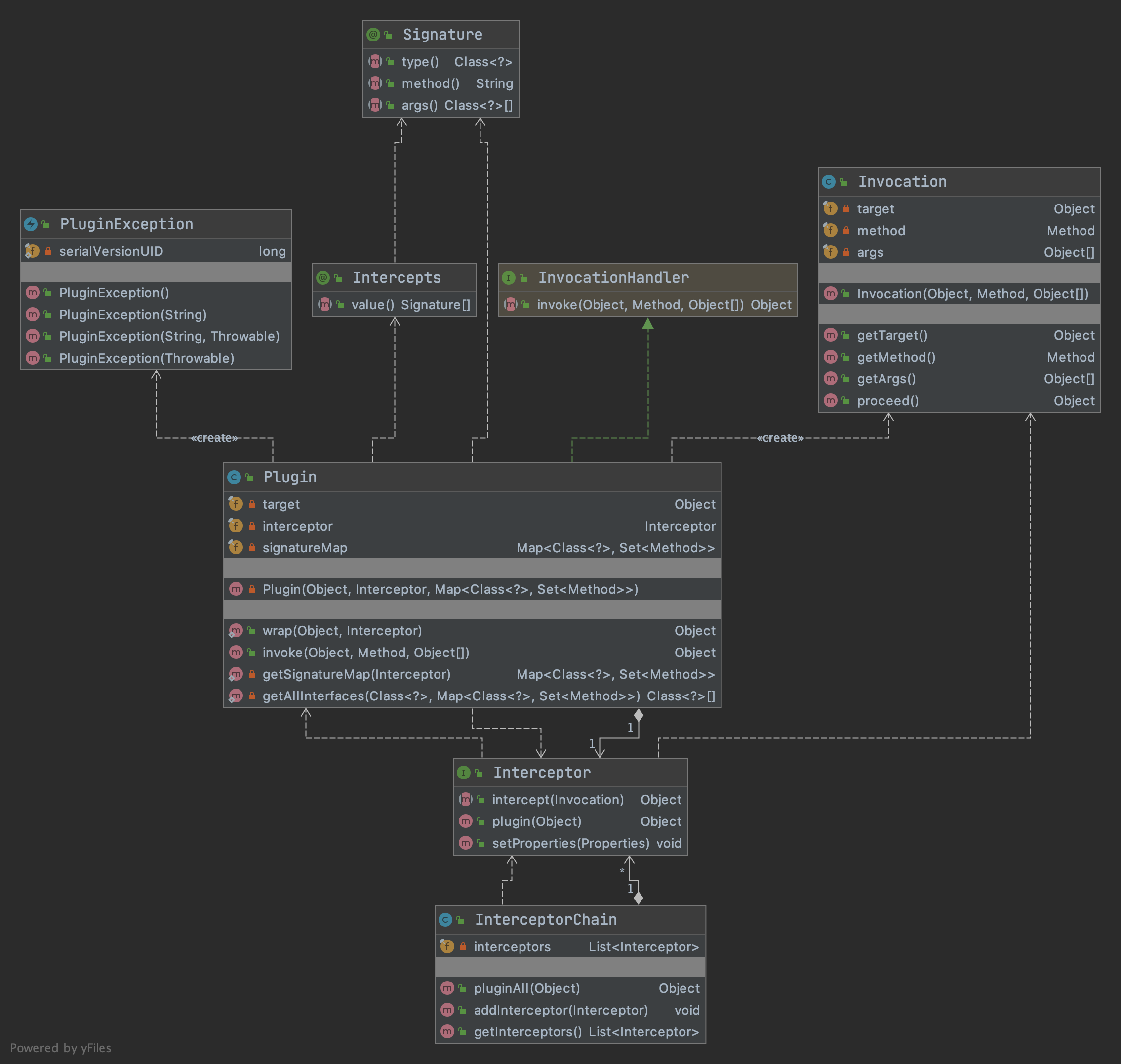
Task: Click the class icon beside the Plugin title
Action: pos(234,477)
